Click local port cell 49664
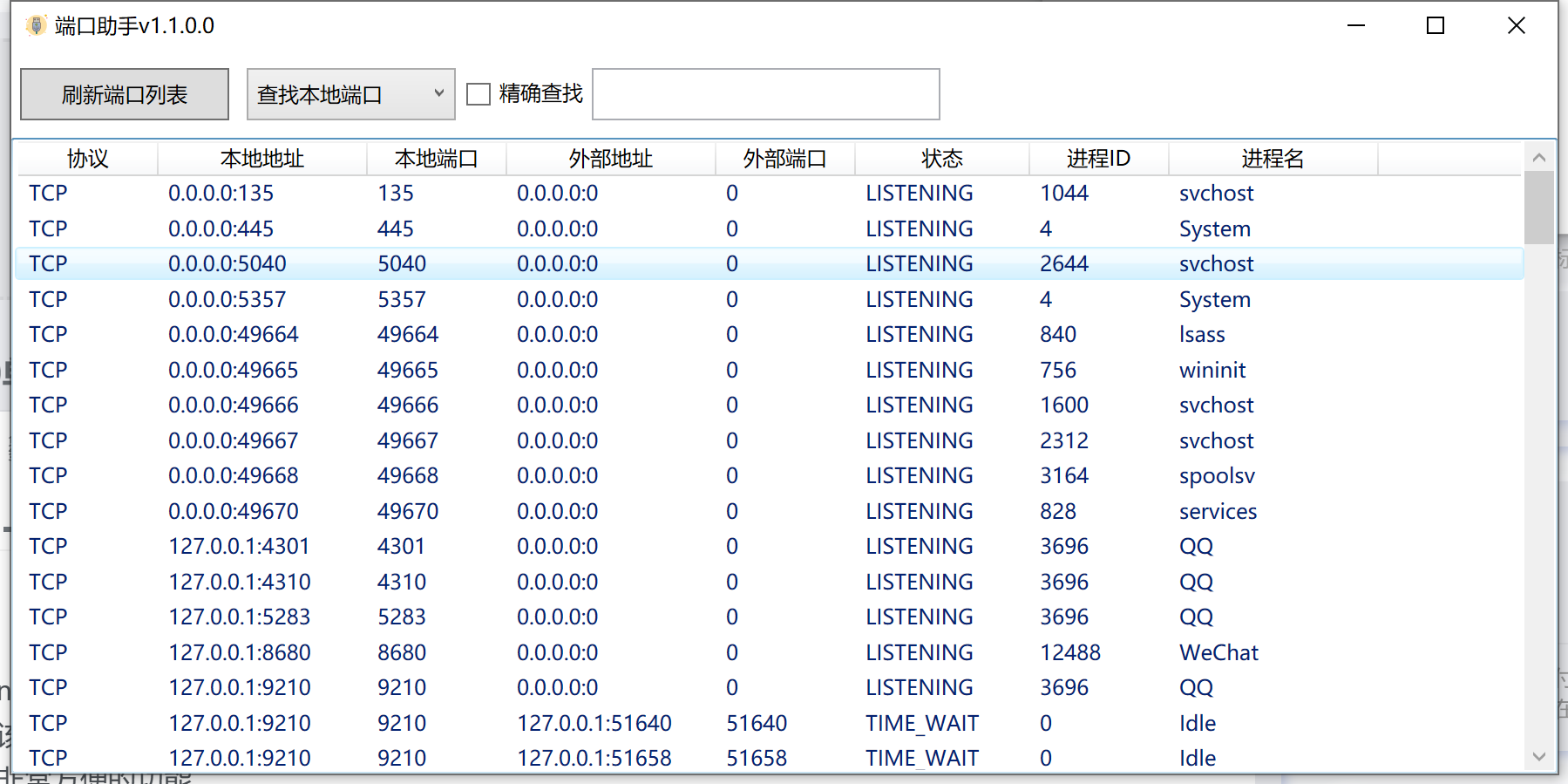This screenshot has width=1568, height=784. tap(408, 334)
